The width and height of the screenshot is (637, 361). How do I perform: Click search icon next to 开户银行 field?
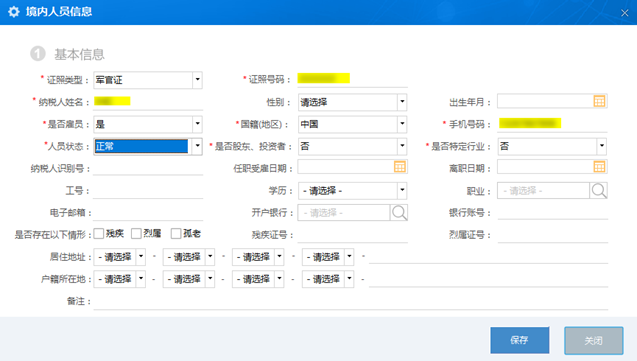(399, 212)
